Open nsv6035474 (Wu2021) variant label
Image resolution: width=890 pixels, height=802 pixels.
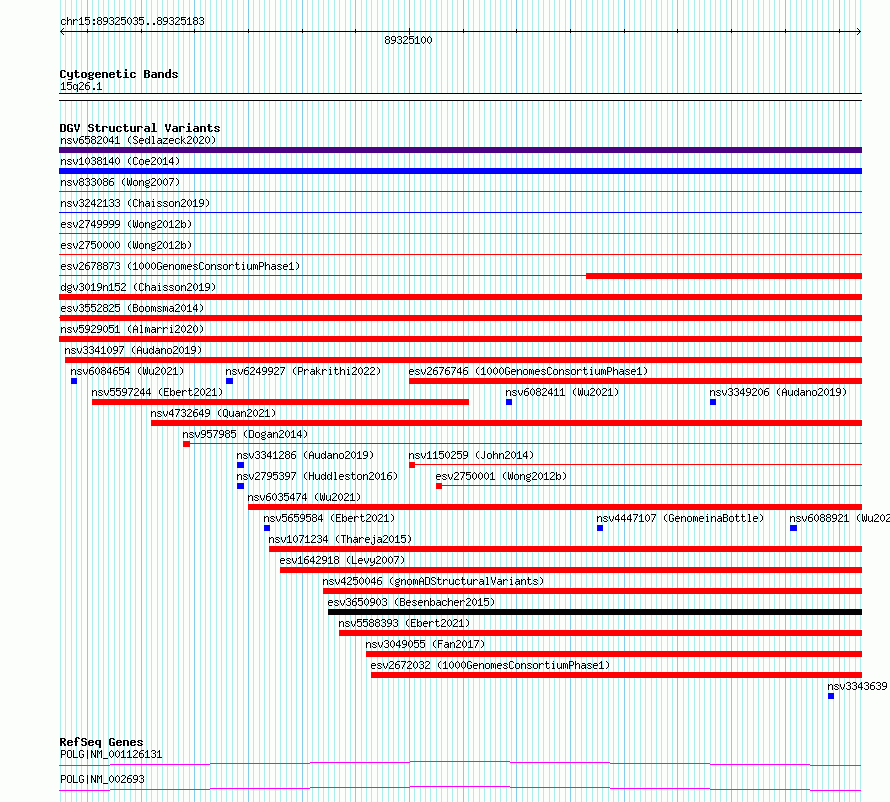click(304, 497)
